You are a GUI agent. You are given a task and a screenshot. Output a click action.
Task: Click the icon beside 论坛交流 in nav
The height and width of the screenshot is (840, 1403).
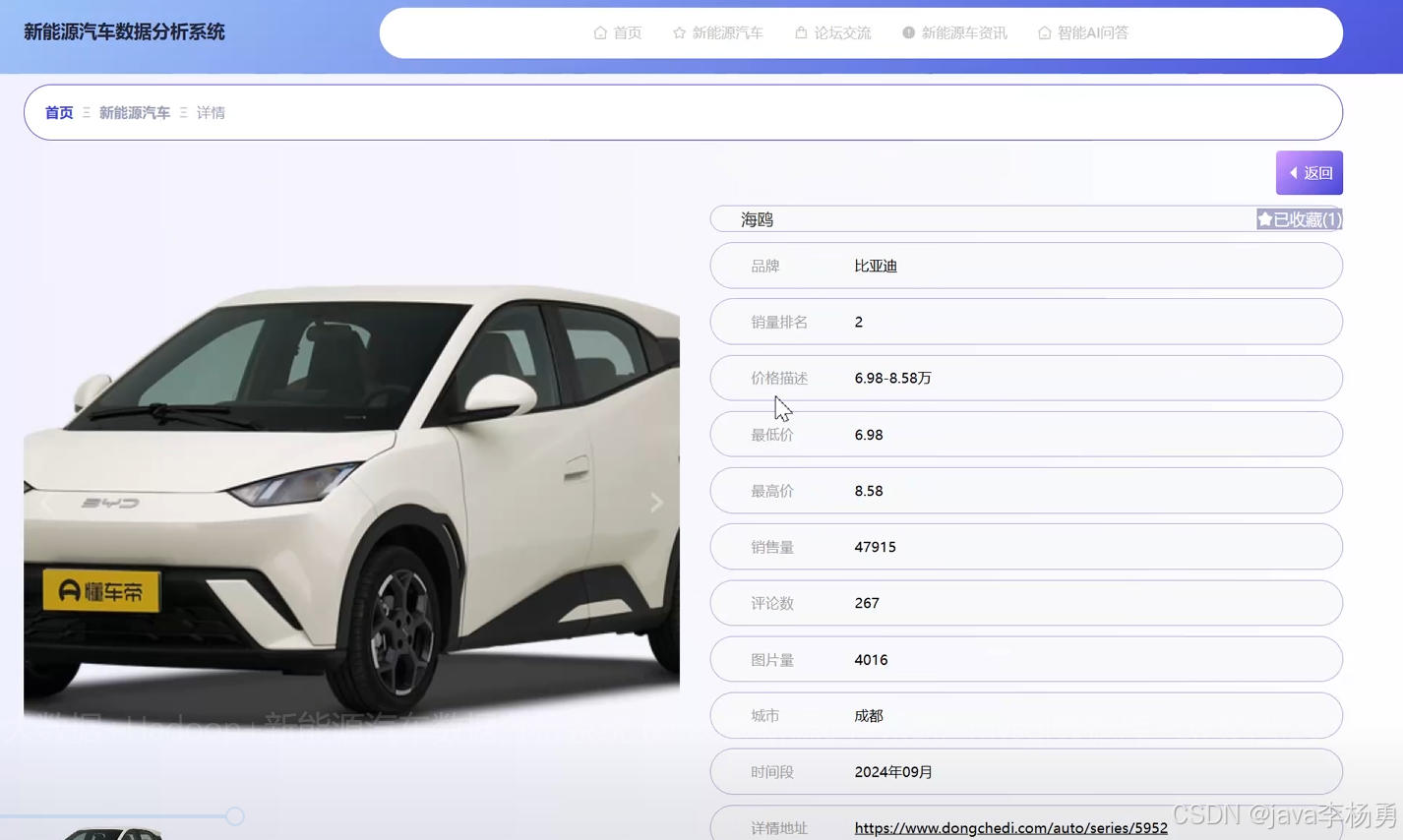click(801, 33)
